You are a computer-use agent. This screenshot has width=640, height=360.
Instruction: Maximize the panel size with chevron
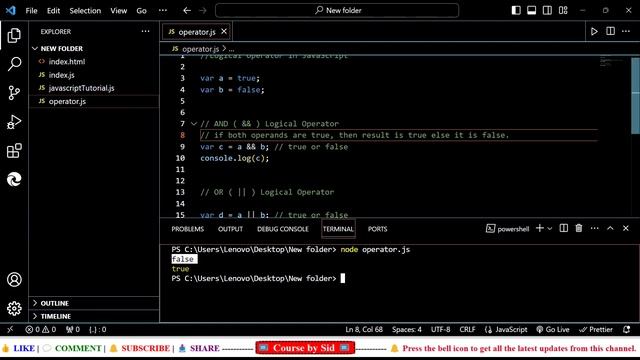pyautogui.click(x=610, y=229)
